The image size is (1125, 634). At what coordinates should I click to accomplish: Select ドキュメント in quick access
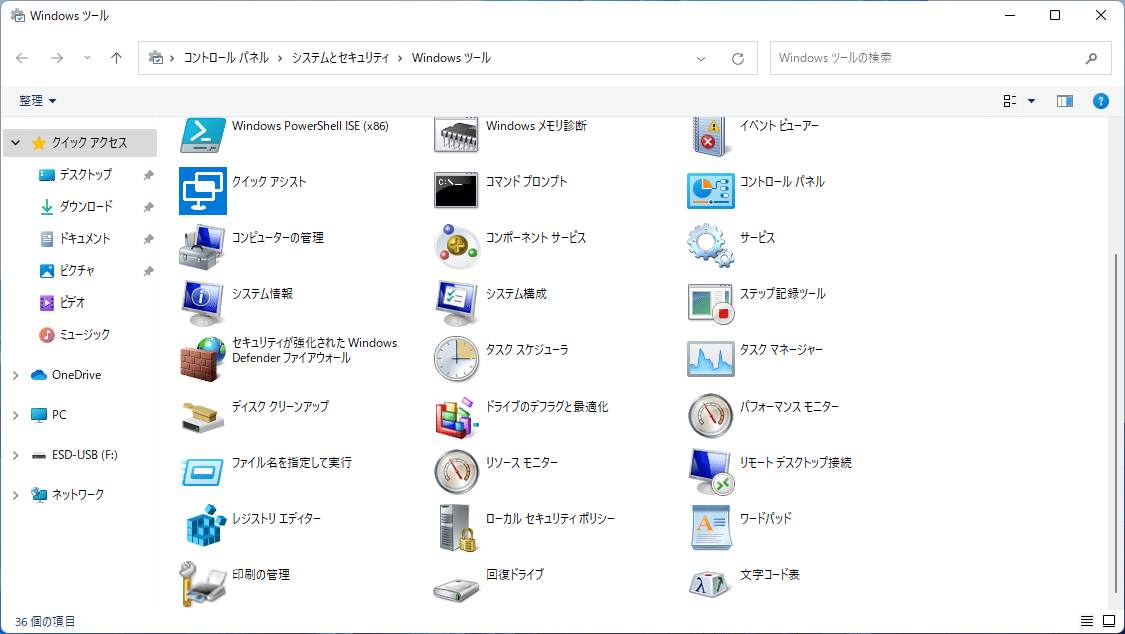[85, 239]
